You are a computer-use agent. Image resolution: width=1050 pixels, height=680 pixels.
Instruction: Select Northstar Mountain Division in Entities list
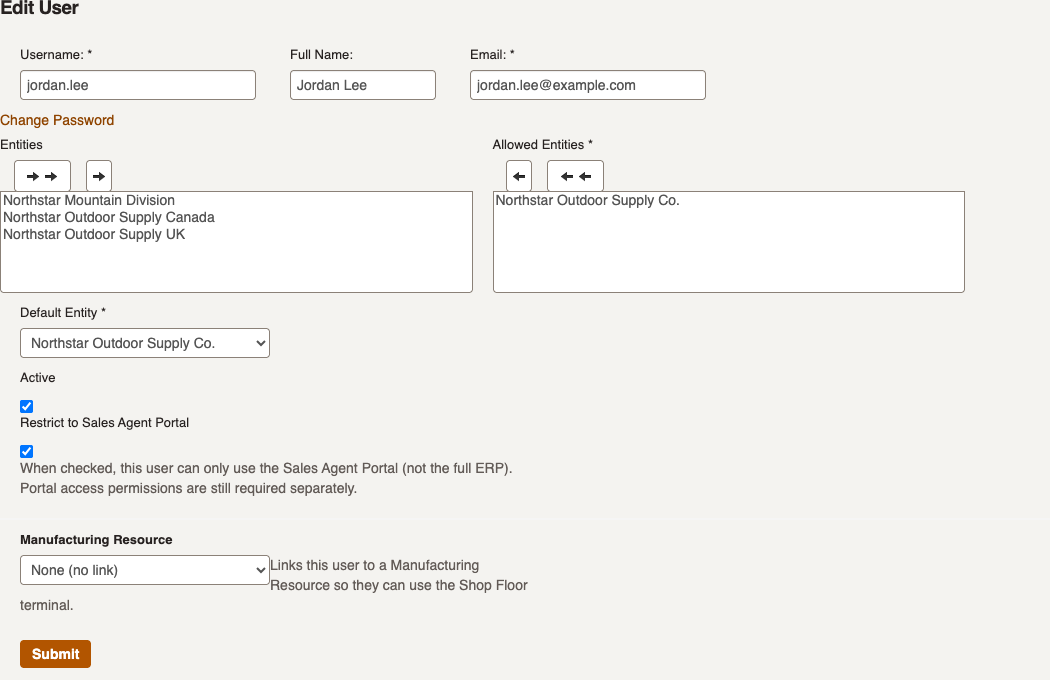point(236,200)
